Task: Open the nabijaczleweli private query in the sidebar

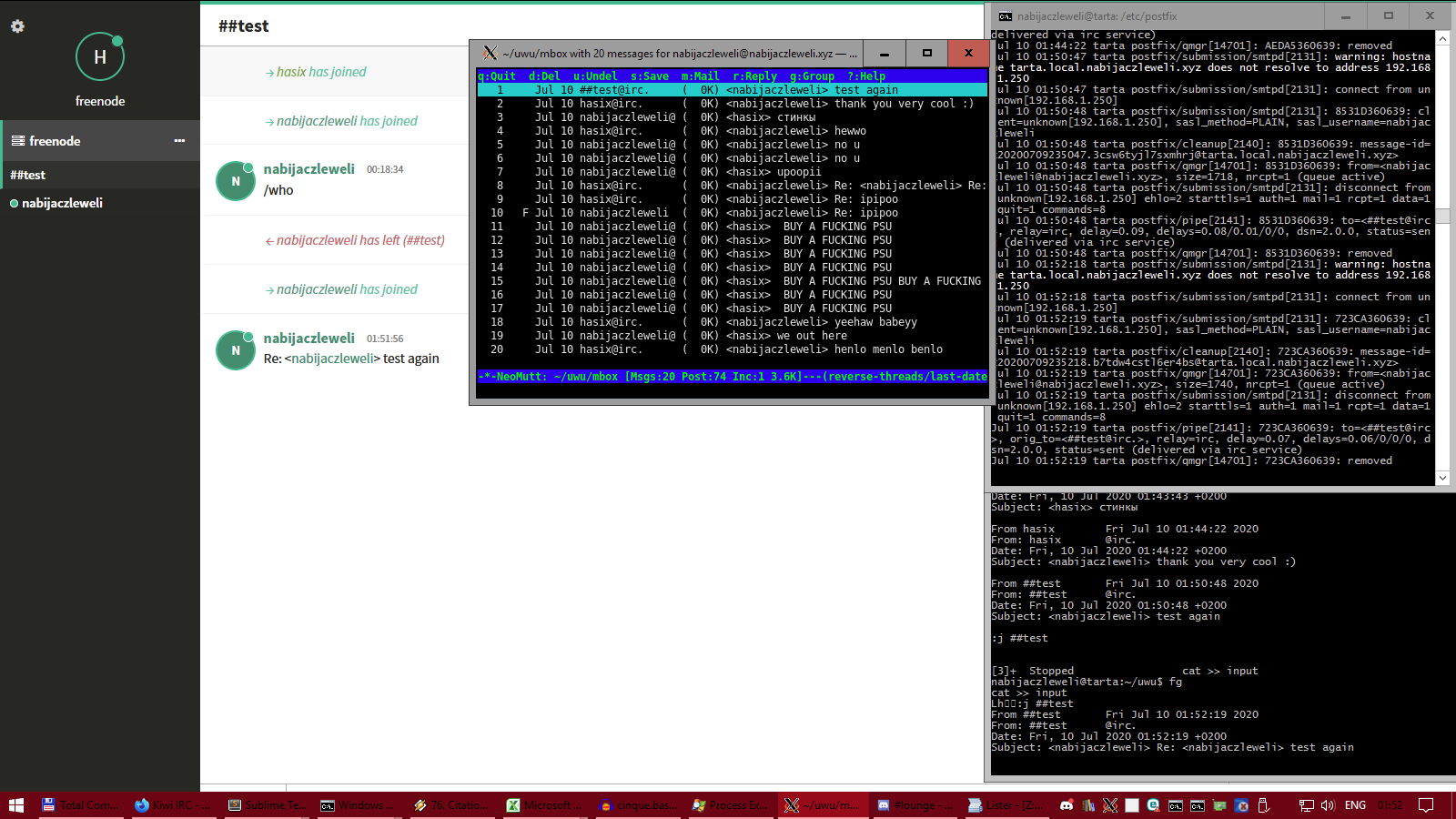Action: point(62,203)
